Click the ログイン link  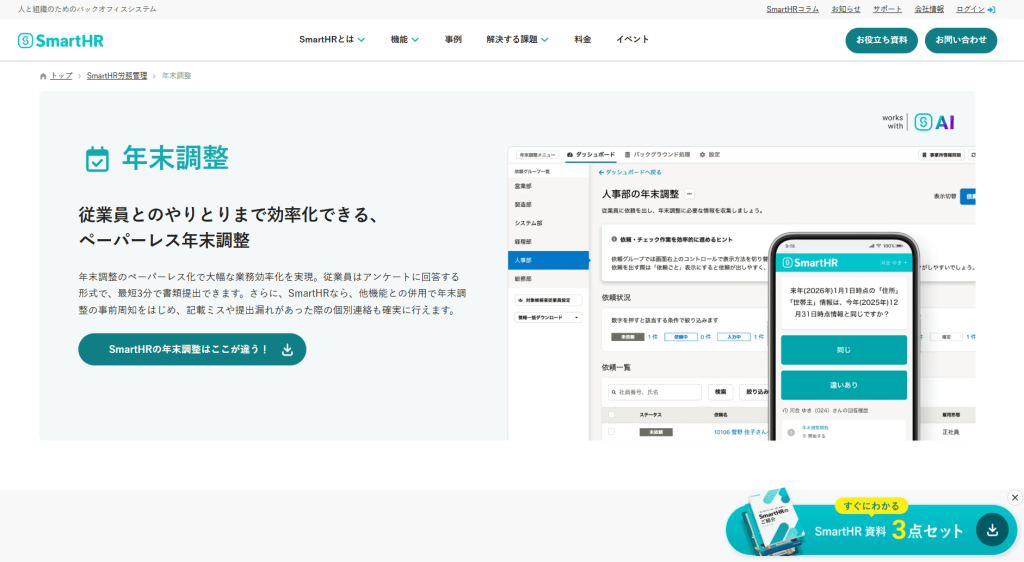pos(975,10)
